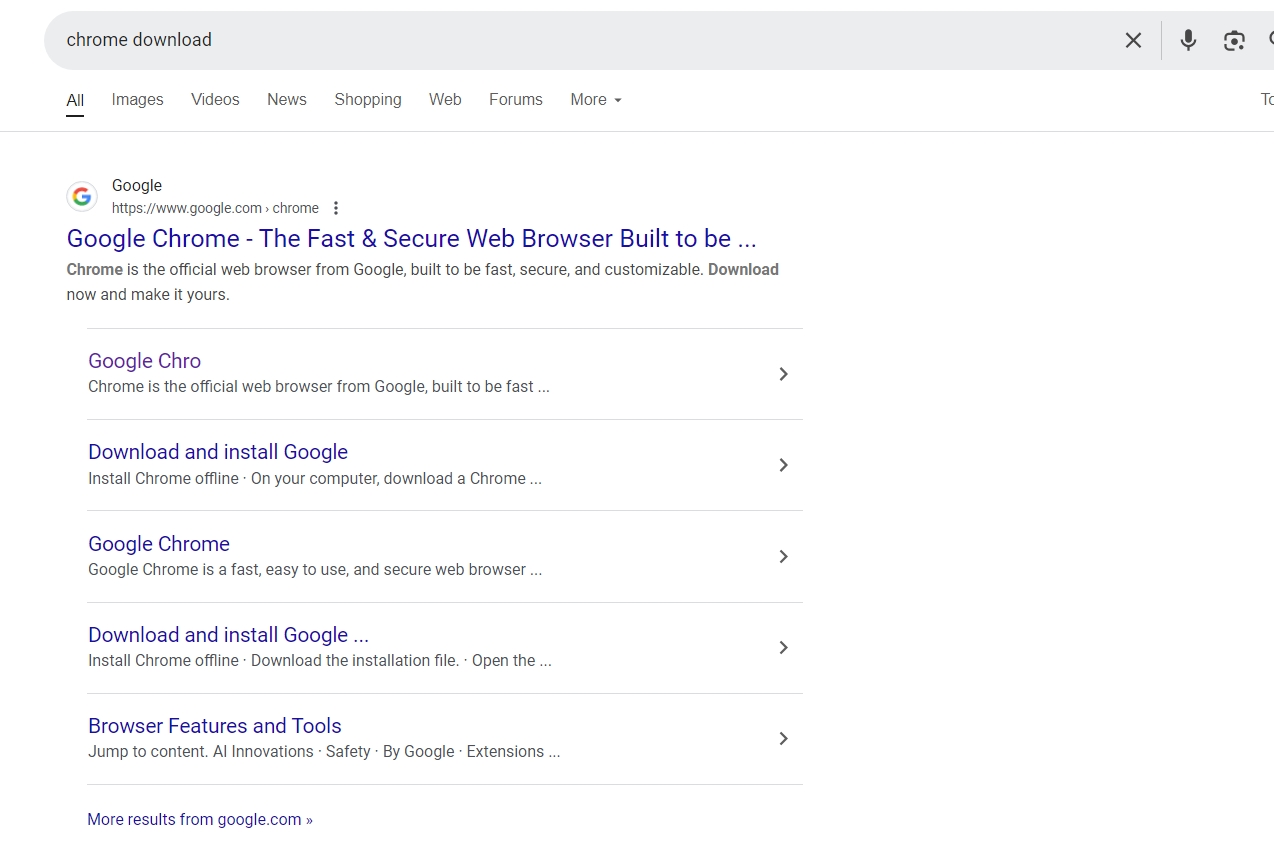This screenshot has width=1274, height=863.
Task: Open the 'Google Chro' sitelink
Action: point(144,361)
